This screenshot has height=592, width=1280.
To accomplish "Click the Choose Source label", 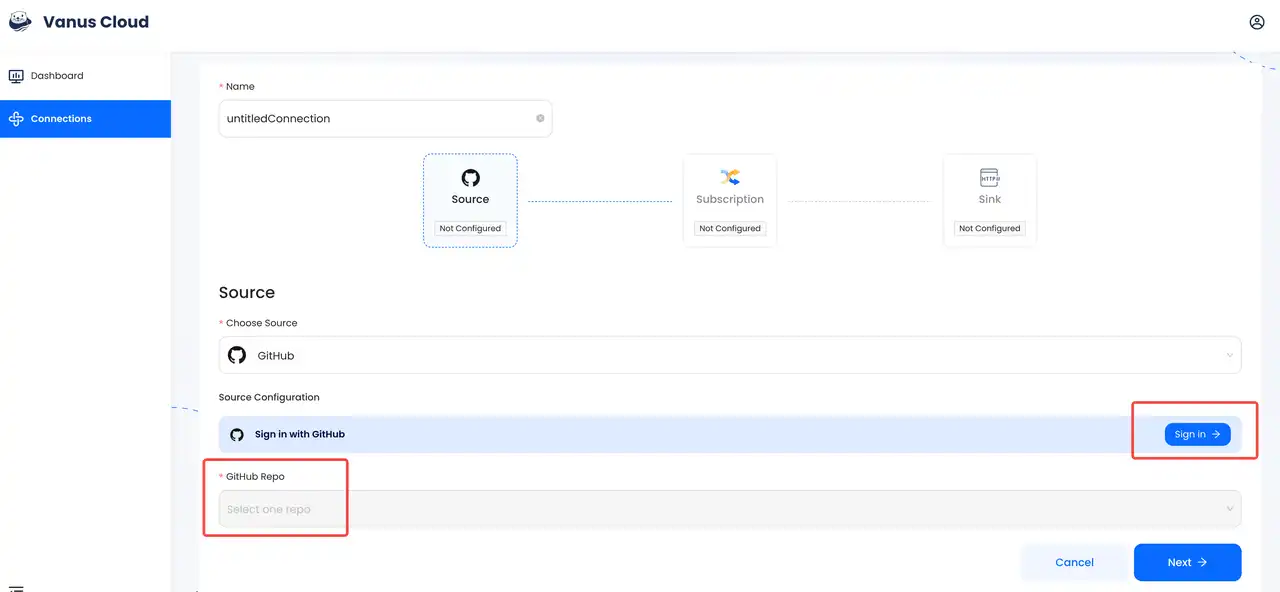I will (x=261, y=323).
